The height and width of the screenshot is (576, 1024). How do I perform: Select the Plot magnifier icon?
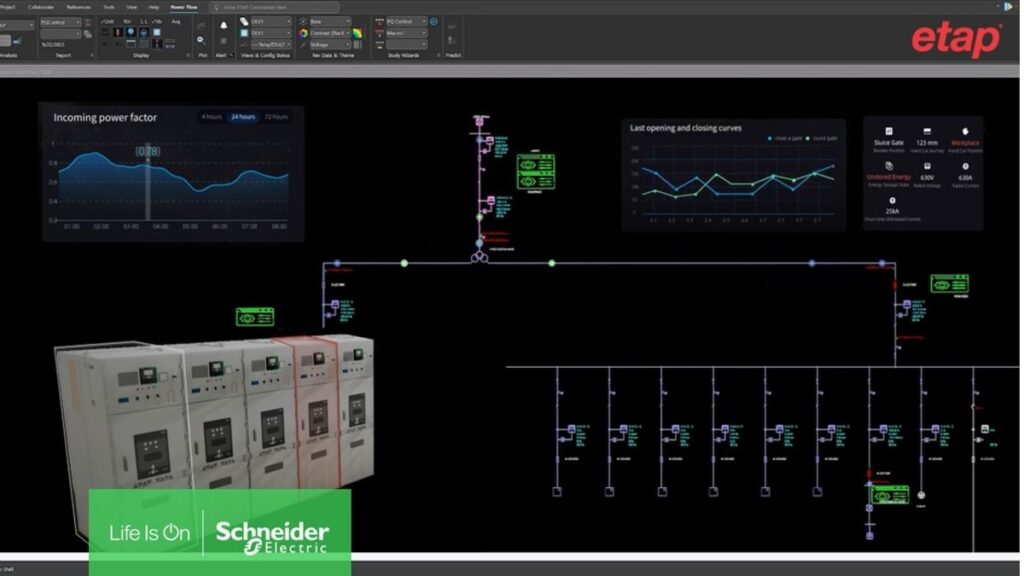[200, 40]
